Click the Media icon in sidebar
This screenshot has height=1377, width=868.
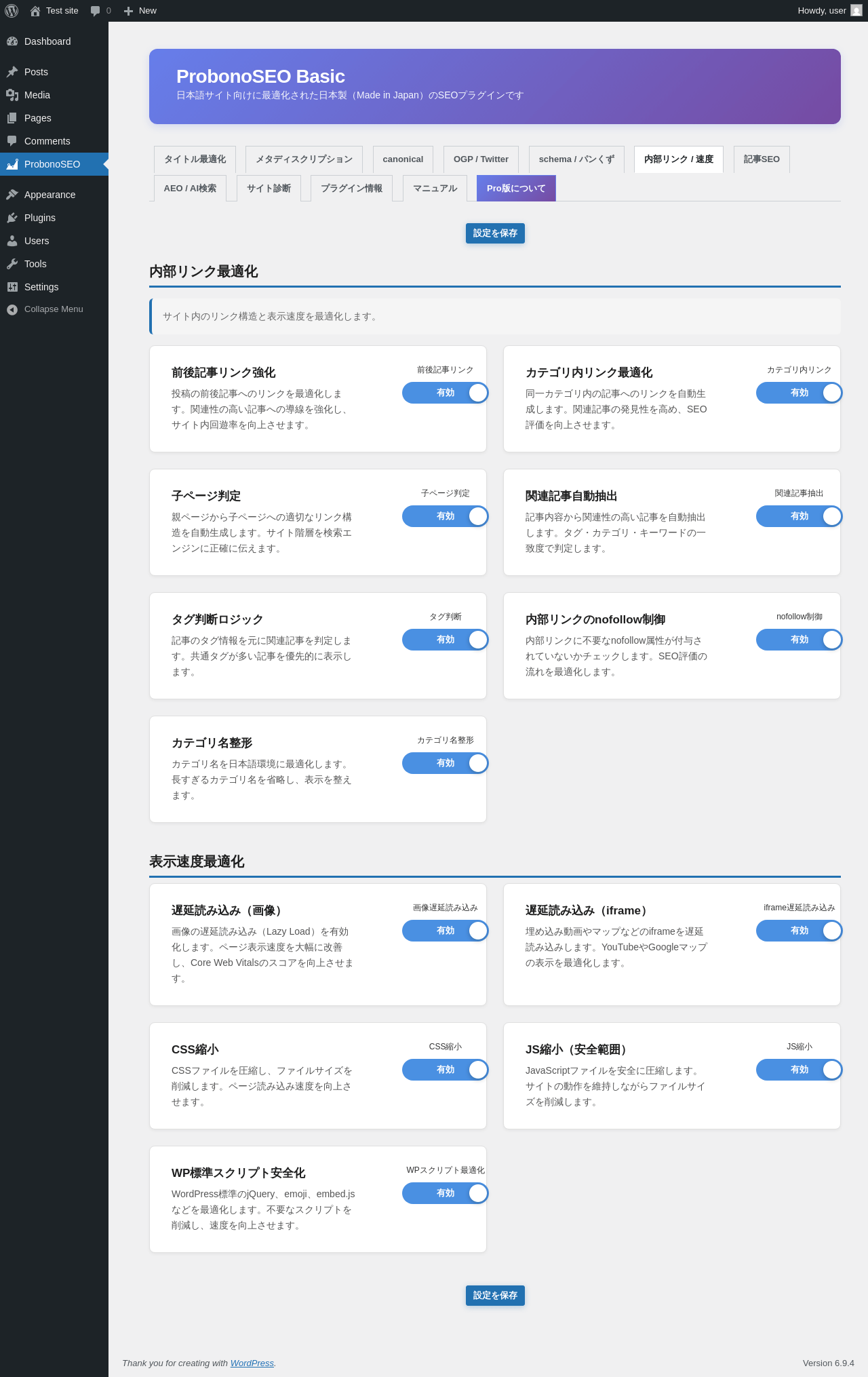[12, 95]
